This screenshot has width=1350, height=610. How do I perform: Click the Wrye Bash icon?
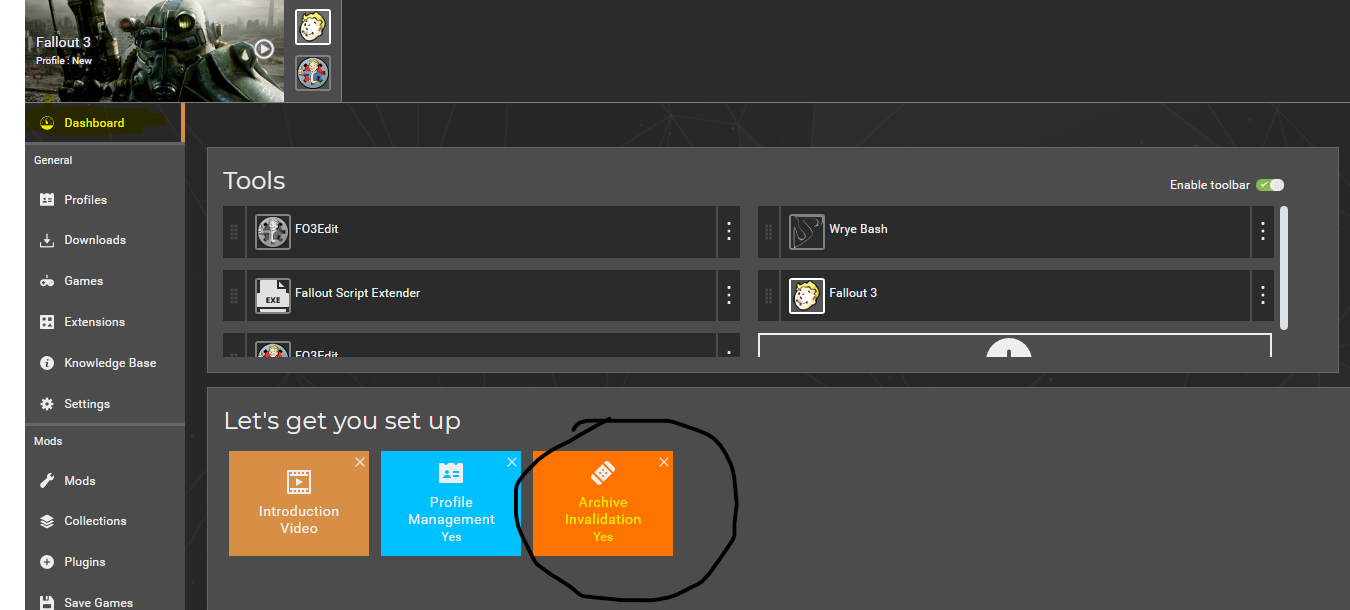(807, 232)
